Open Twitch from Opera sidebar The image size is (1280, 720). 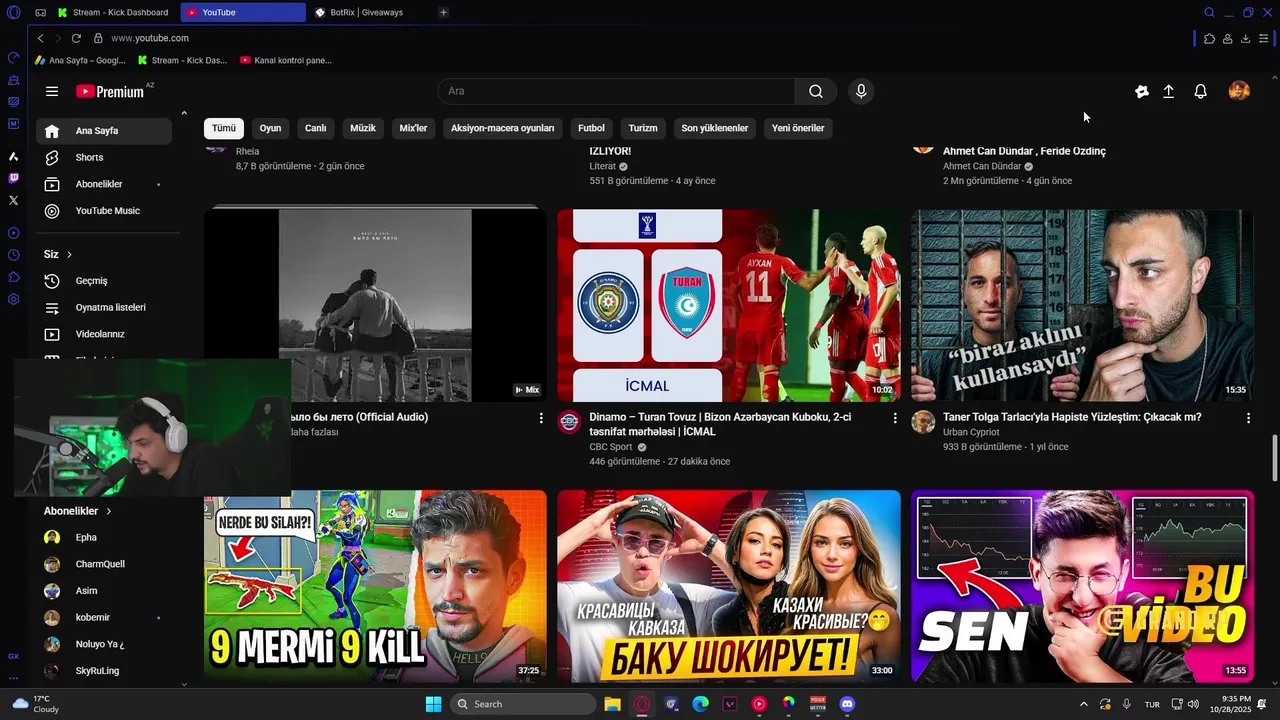(x=13, y=178)
